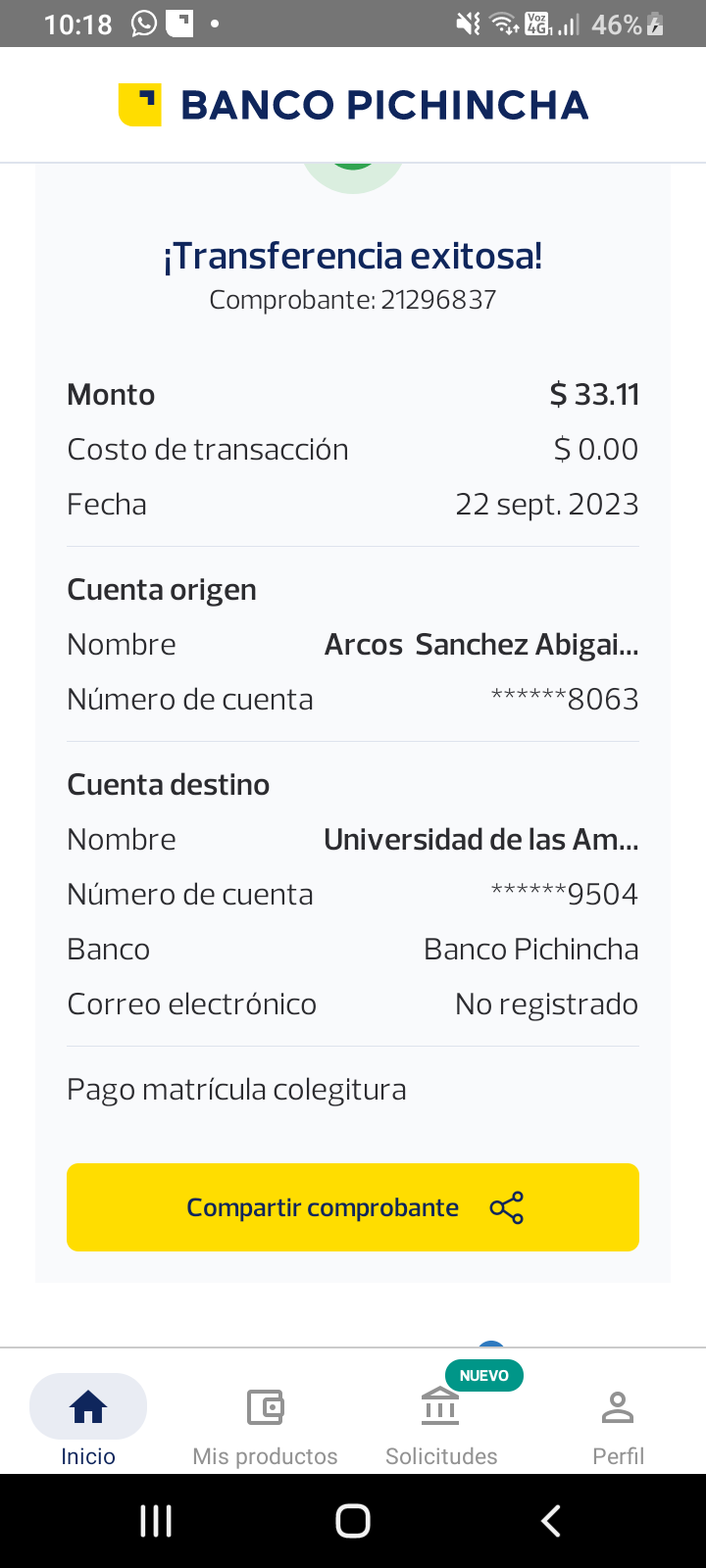Switch to the Mis productos tab label
Viewport: 706px width, 1568px height.
click(265, 1456)
